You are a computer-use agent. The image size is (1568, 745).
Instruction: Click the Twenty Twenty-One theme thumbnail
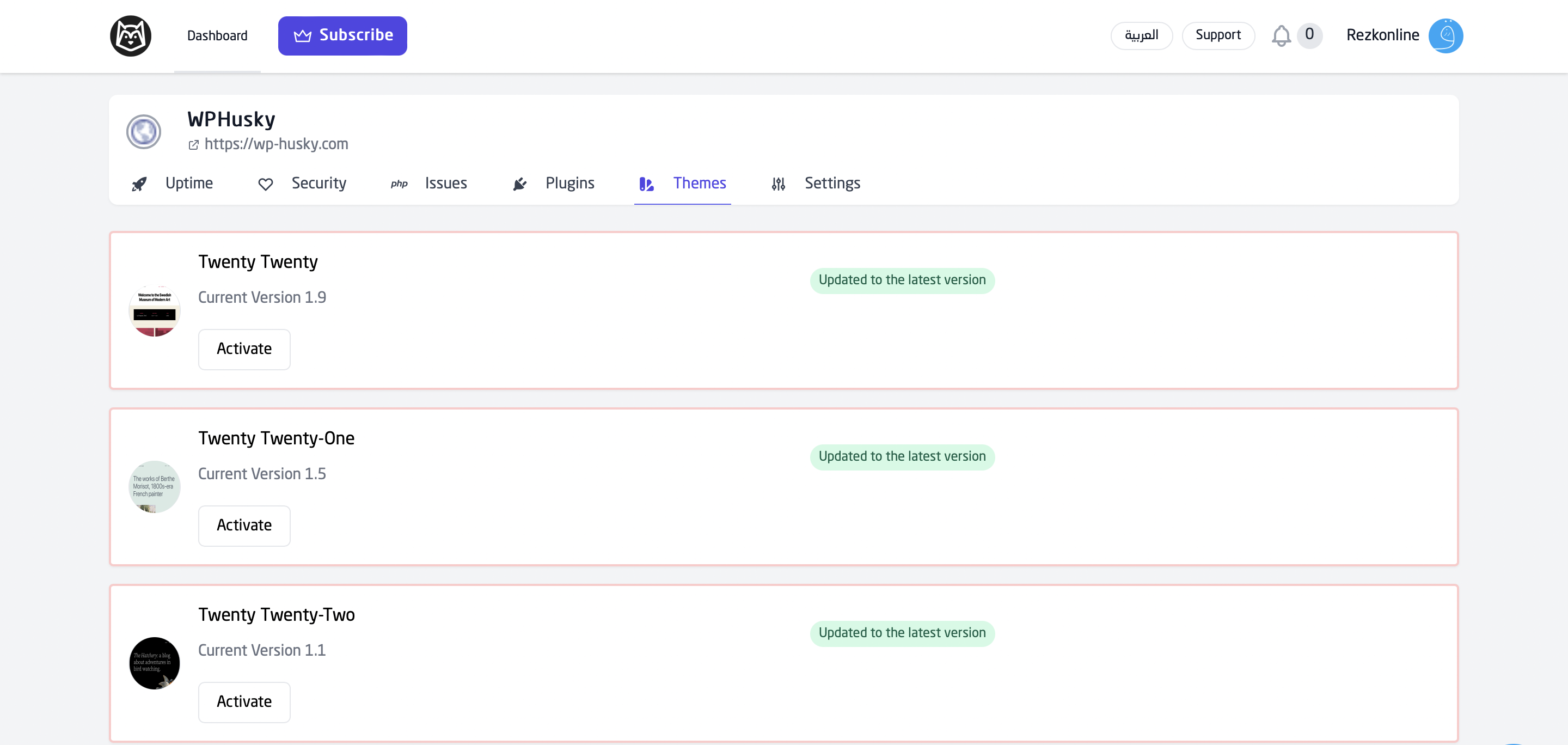[x=155, y=486]
